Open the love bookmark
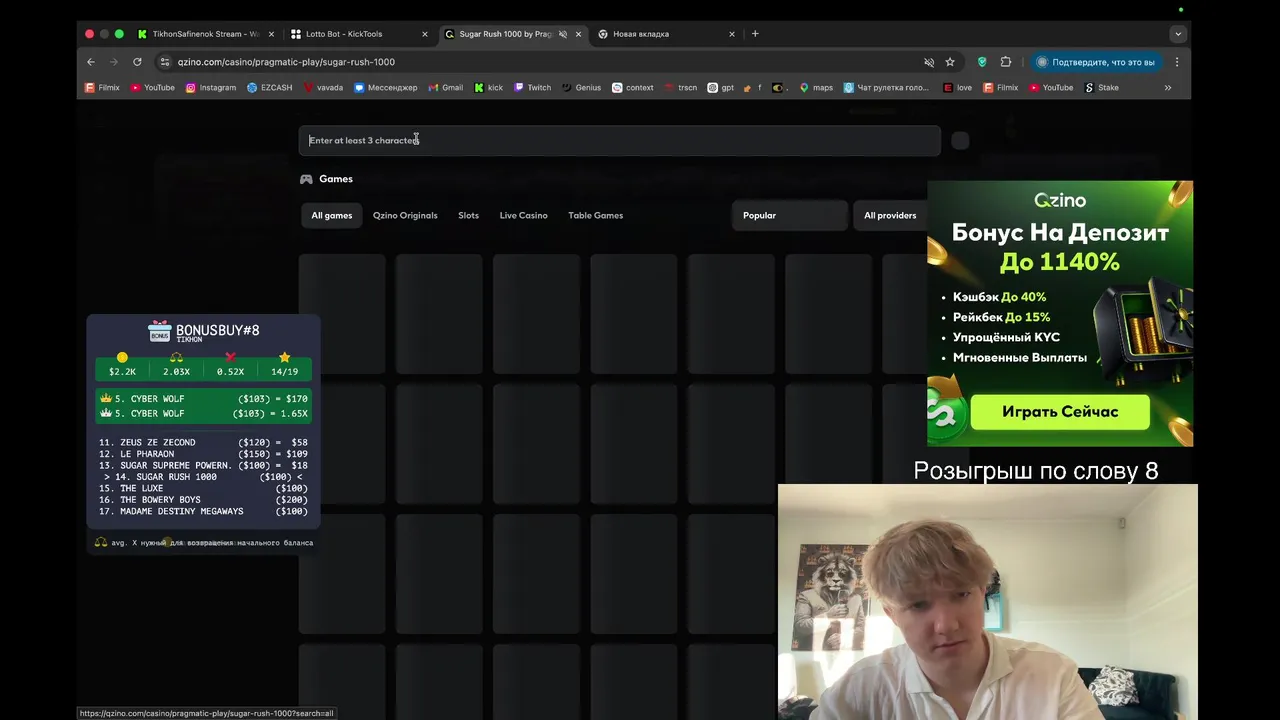1280x720 pixels. click(958, 88)
